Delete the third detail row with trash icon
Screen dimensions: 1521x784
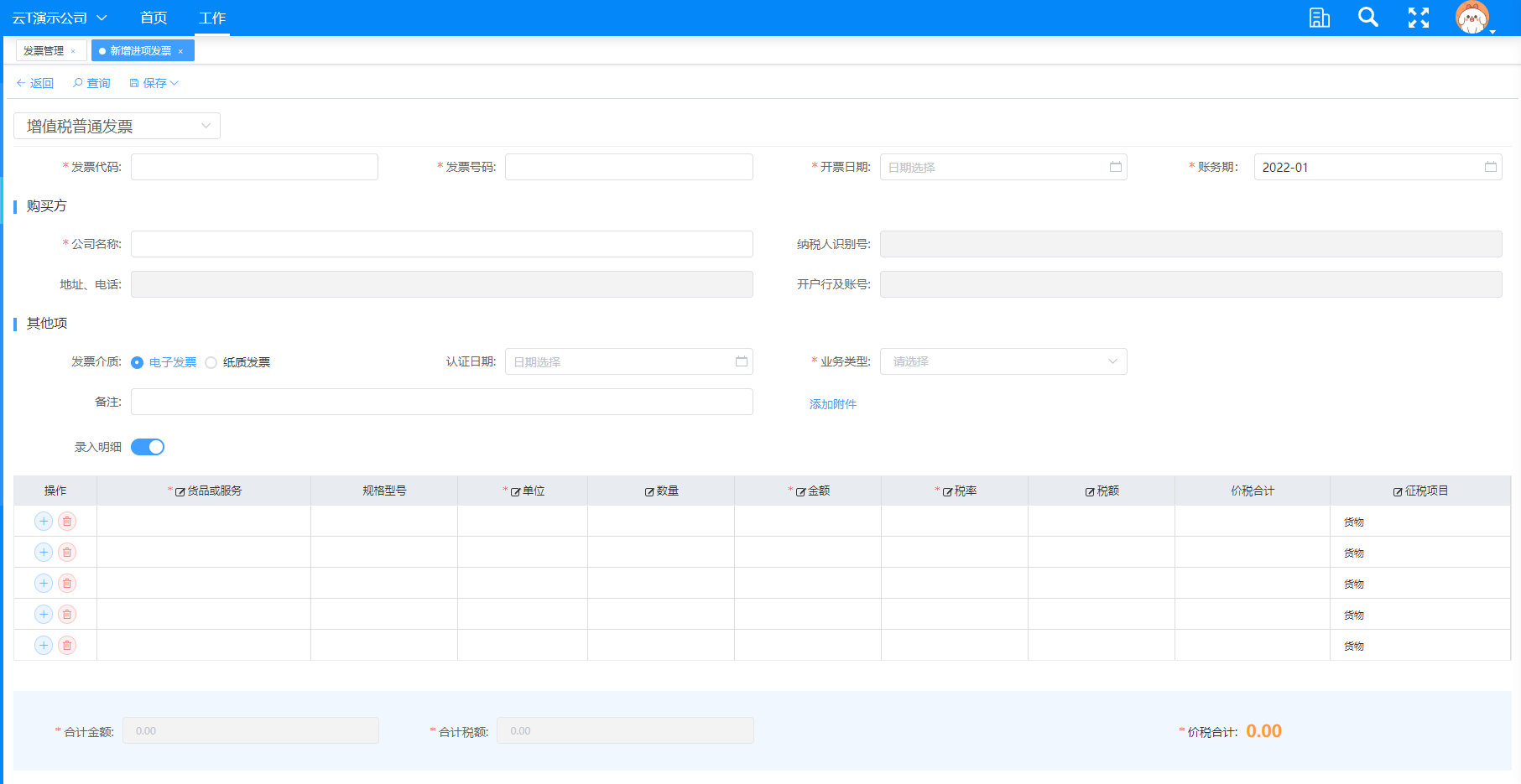[x=67, y=584]
